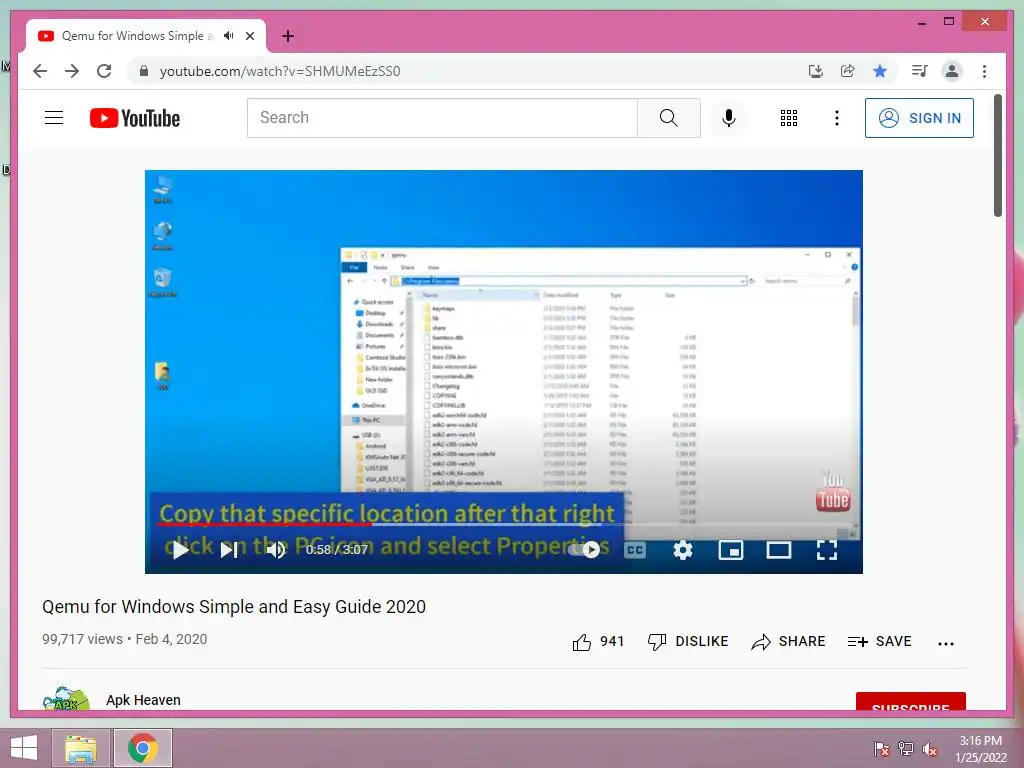
Task: Click the share page icon in address bar
Action: click(x=848, y=71)
